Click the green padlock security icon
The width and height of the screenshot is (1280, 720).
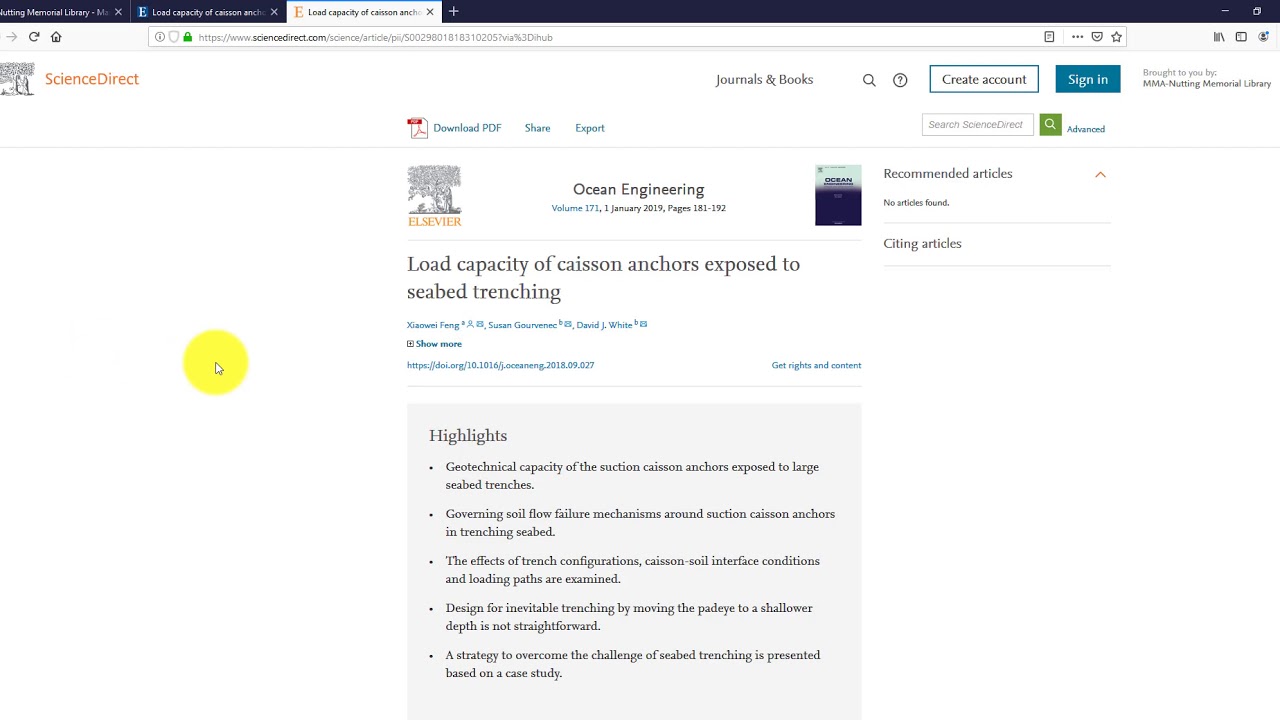[187, 37]
